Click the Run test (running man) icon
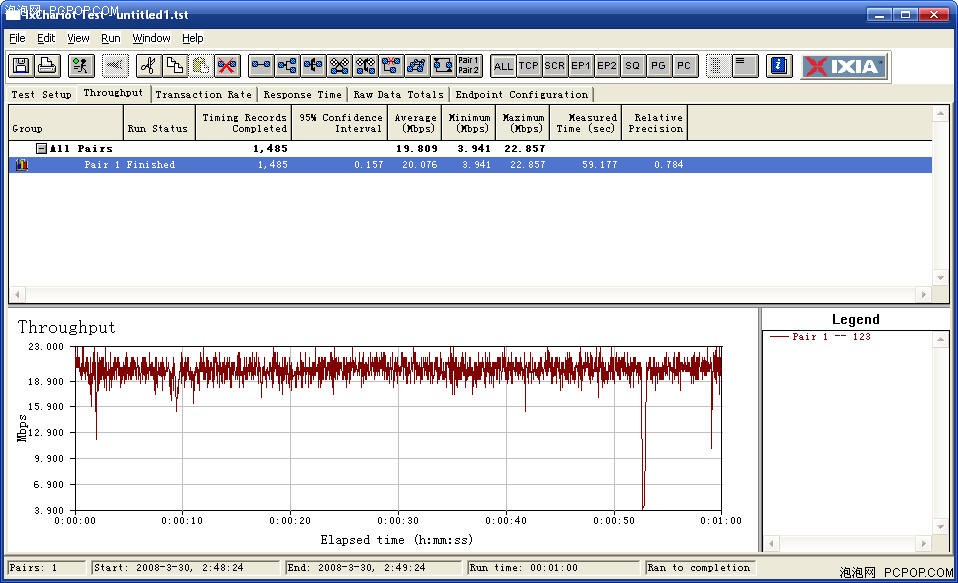 coord(81,65)
